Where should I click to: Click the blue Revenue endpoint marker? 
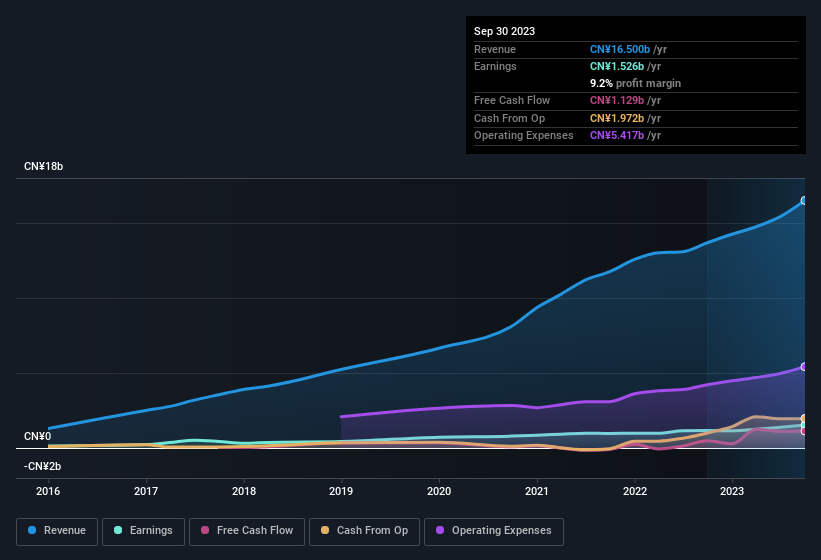(x=804, y=200)
